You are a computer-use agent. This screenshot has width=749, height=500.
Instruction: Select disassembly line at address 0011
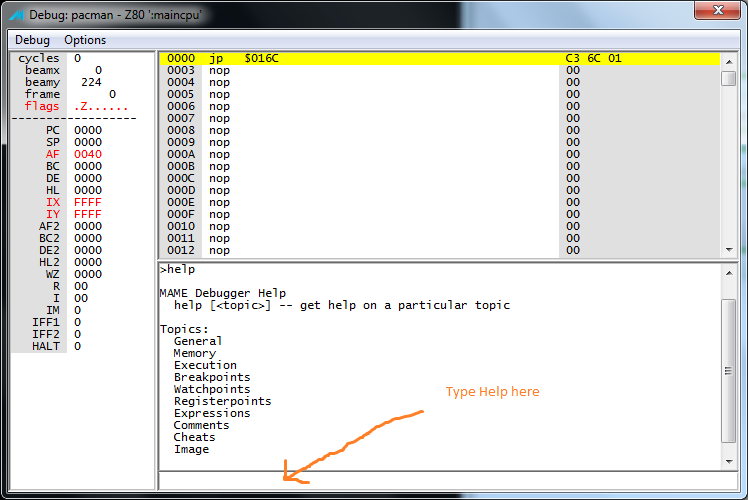439,238
